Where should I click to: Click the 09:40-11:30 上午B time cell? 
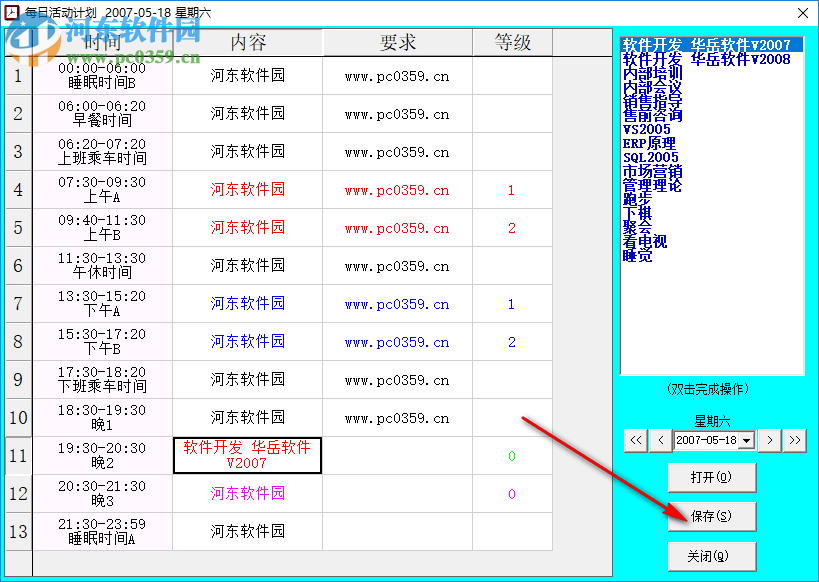click(x=102, y=228)
